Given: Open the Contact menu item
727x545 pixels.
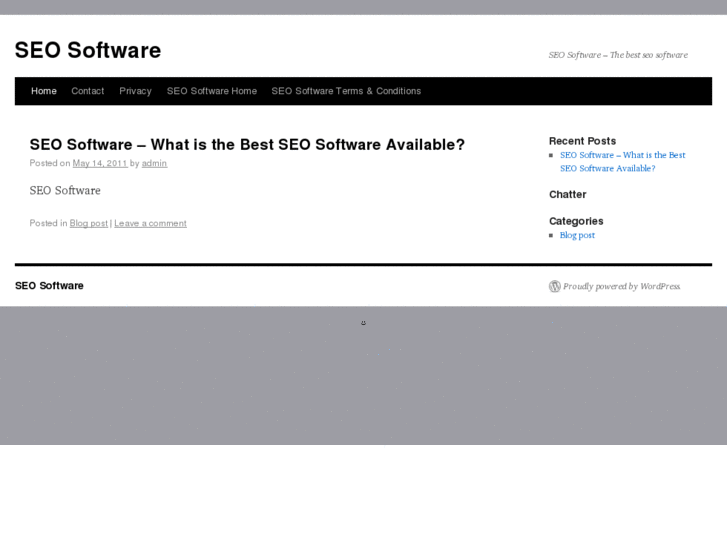Looking at the screenshot, I should pos(88,91).
